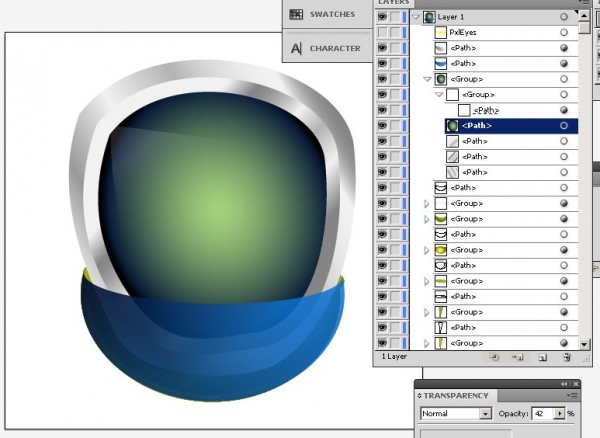
Task: Hide the green-sphere <Group> with its eye
Action: pyautogui.click(x=382, y=79)
